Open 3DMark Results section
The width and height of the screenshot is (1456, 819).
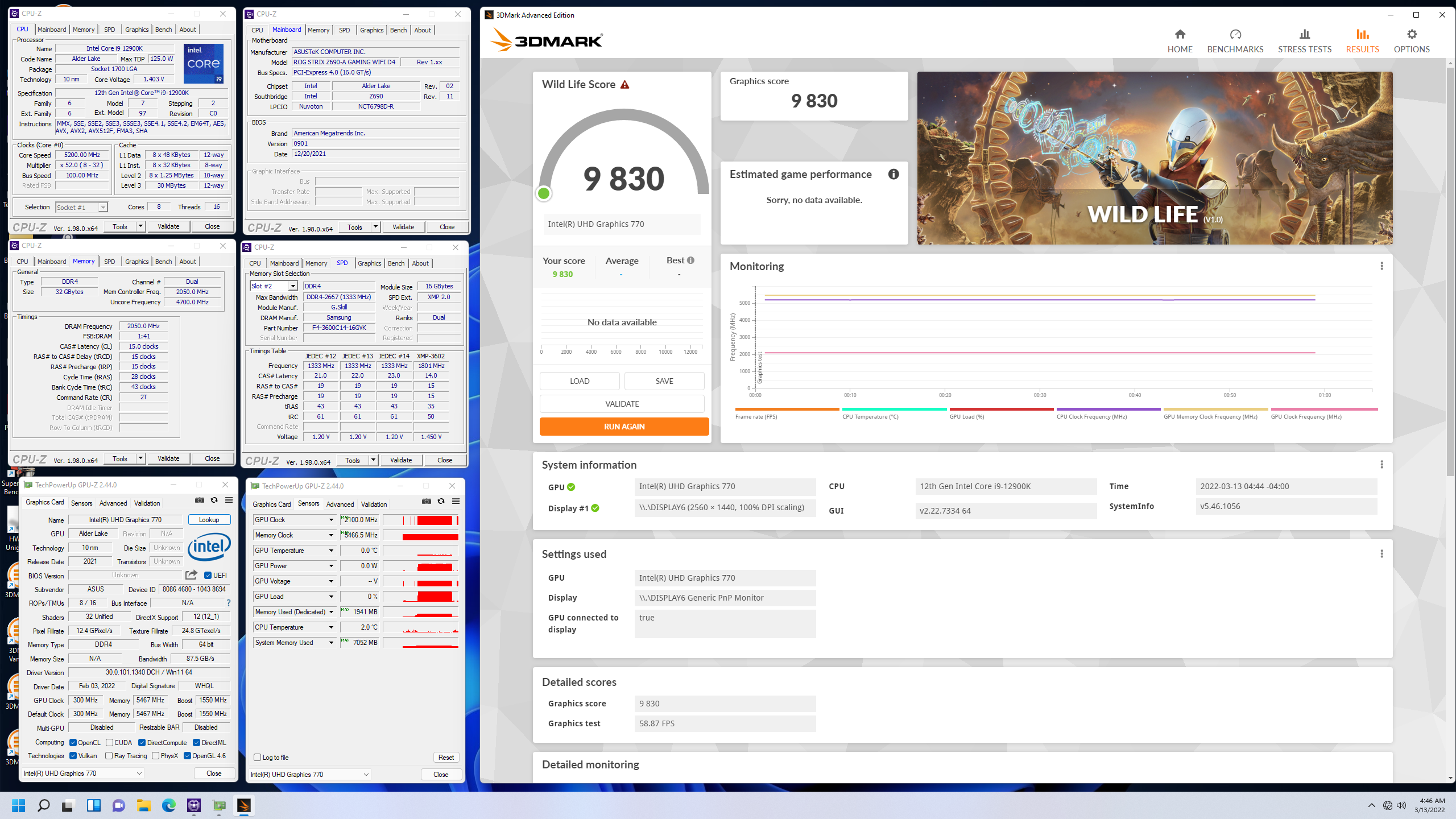[x=1362, y=41]
